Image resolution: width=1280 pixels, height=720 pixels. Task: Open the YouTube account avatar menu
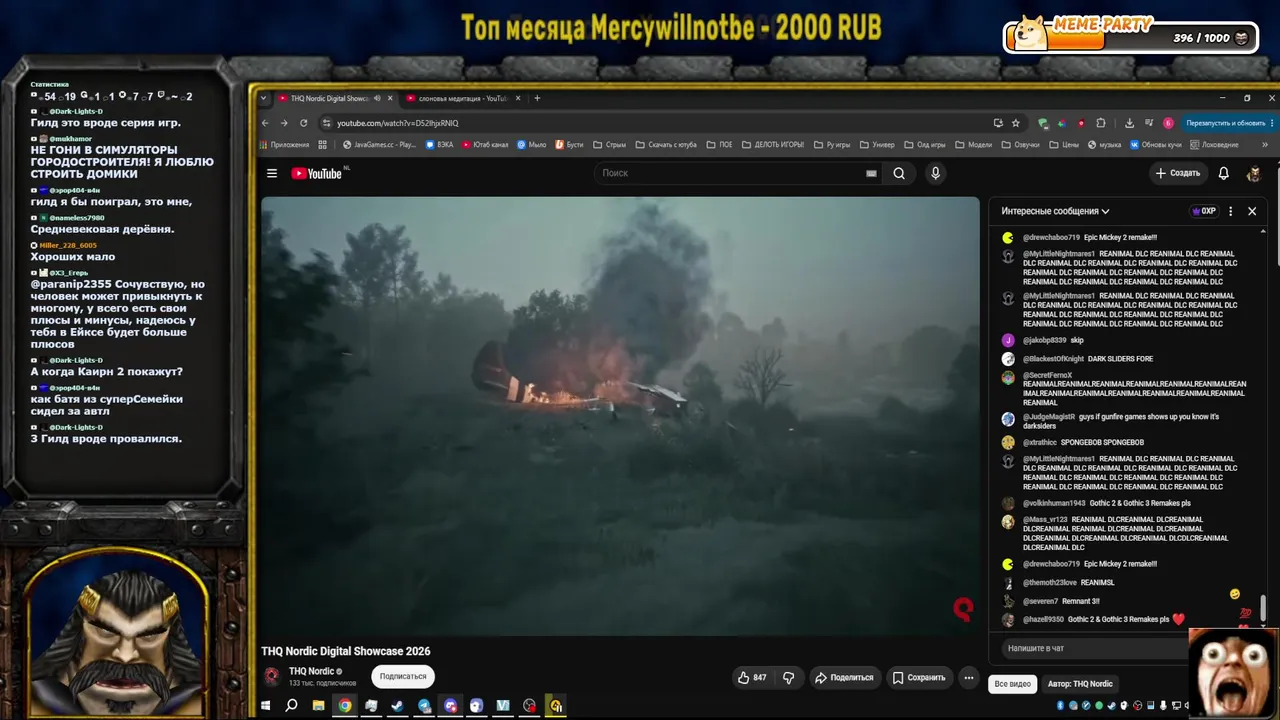point(1253,173)
